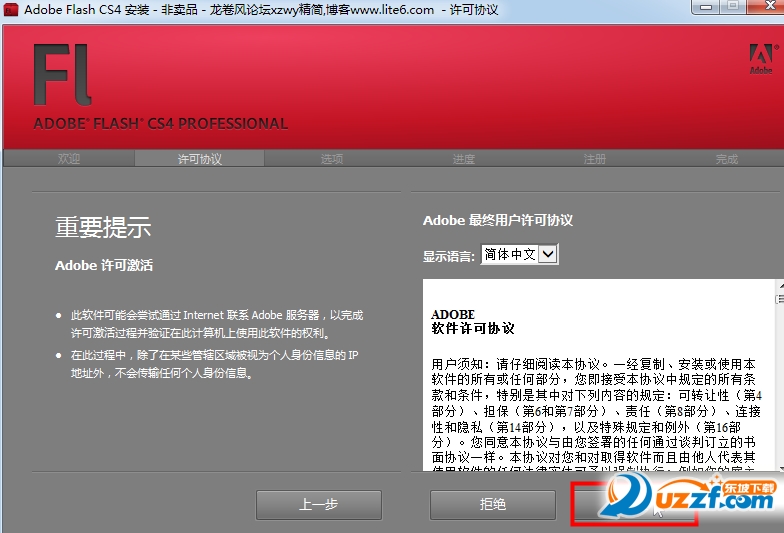Click the 软件许可协议 title in agreement
Image resolution: width=784 pixels, height=533 pixels.
[x=473, y=328]
